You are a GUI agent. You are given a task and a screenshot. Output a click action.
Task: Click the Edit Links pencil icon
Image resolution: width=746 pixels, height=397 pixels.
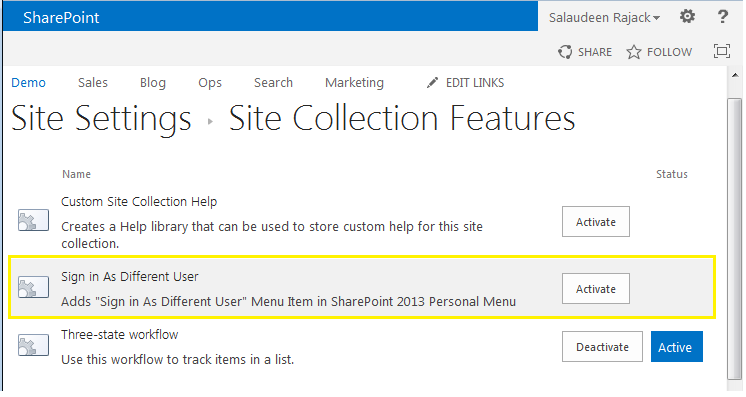click(x=432, y=83)
